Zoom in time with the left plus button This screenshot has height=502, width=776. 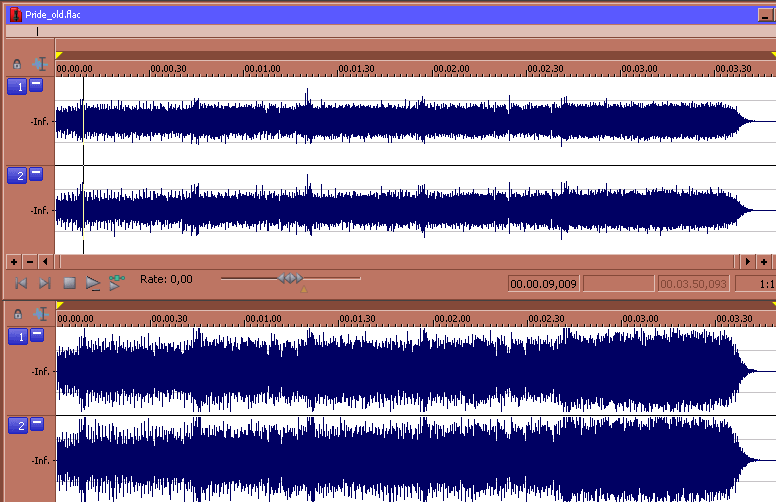click(x=14, y=261)
